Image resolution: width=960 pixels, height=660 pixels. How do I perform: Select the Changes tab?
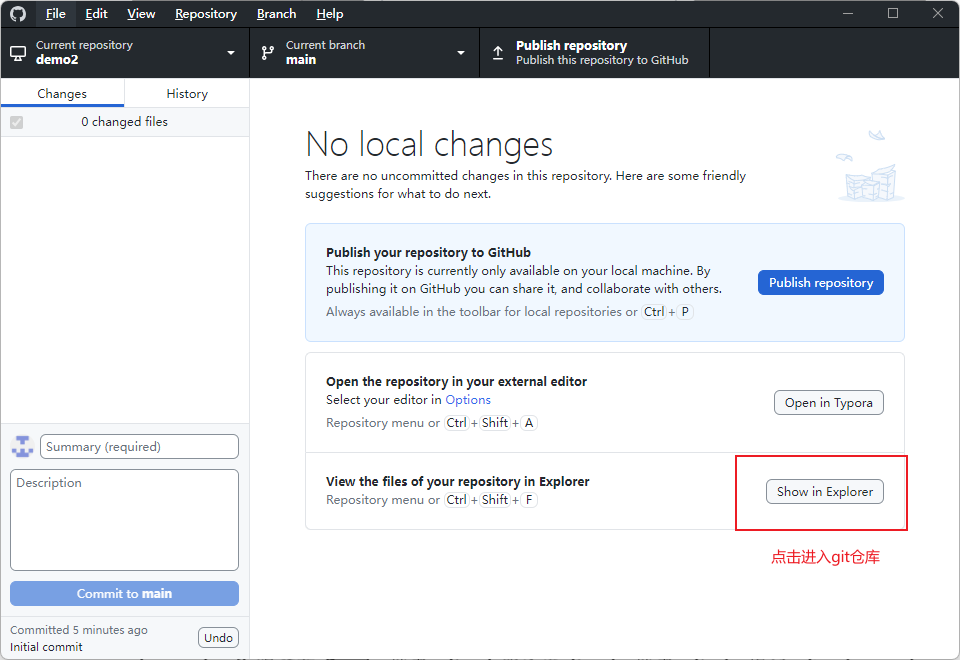(x=62, y=93)
